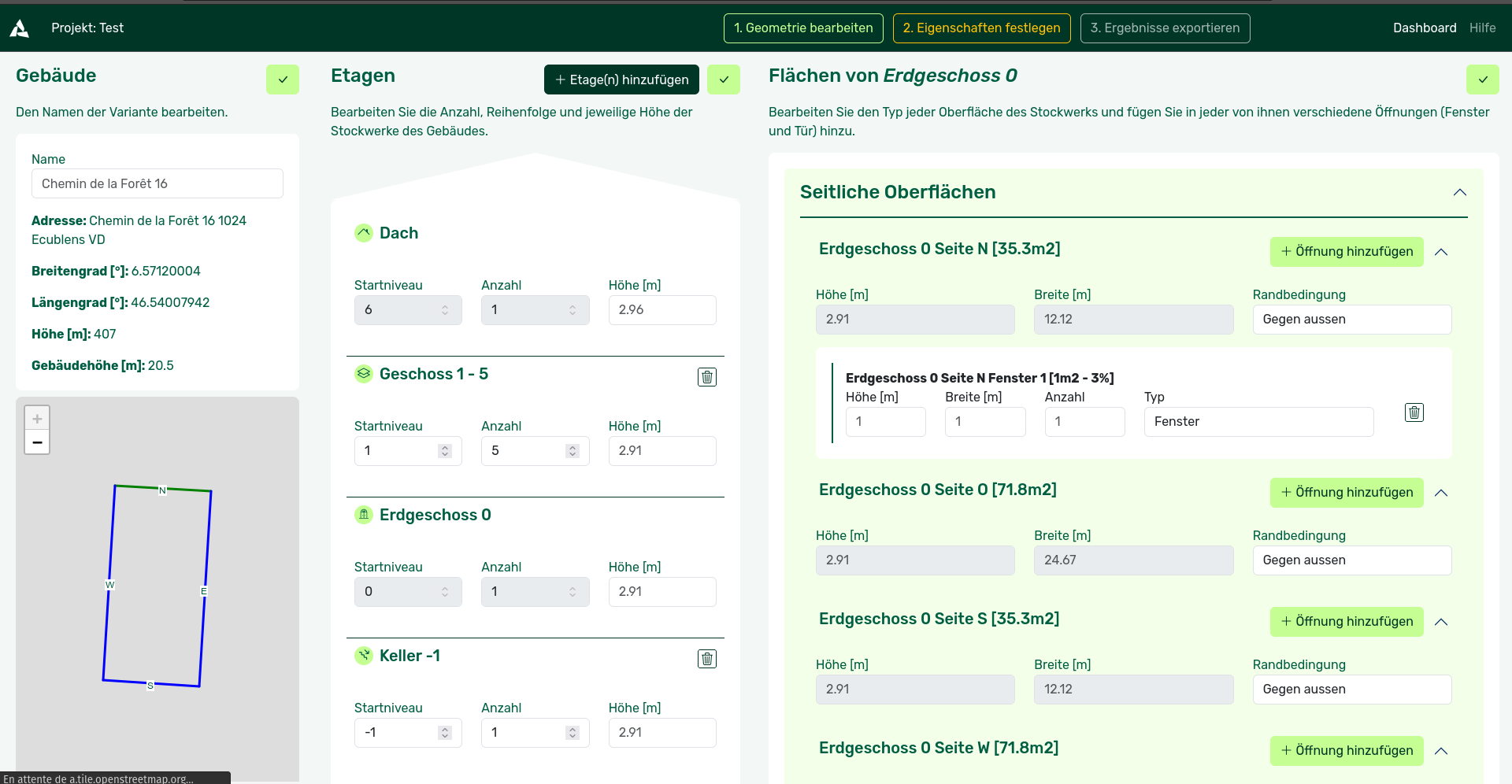Screen dimensions: 1512x784
Task: Open the Hilfe link
Action: click(x=1482, y=28)
